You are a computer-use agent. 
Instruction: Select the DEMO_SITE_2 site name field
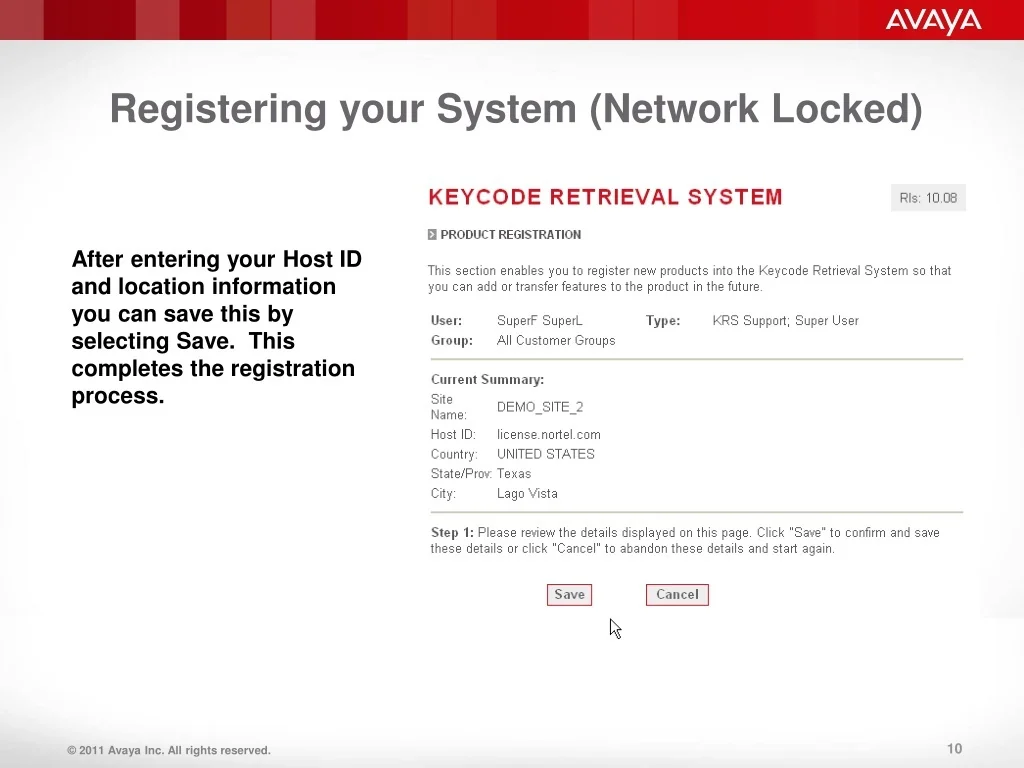pyautogui.click(x=540, y=407)
